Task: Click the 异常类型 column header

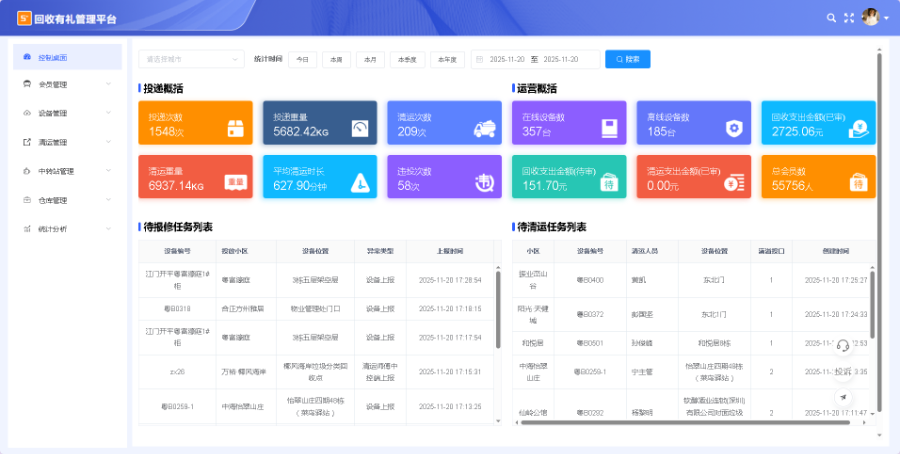Action: click(381, 251)
